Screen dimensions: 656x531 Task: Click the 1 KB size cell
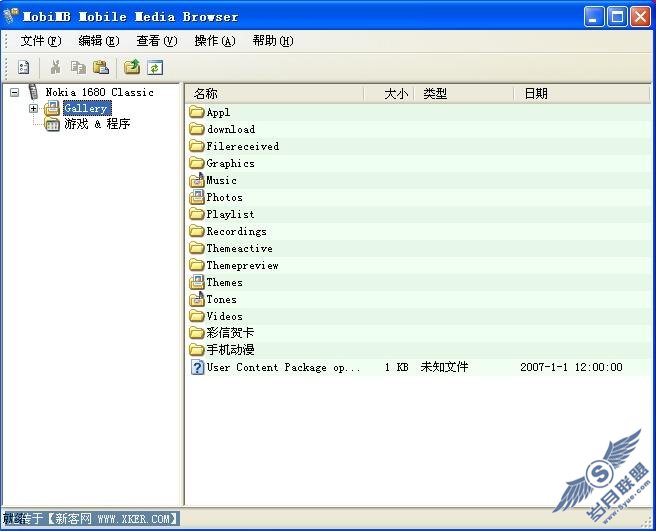[x=396, y=367]
